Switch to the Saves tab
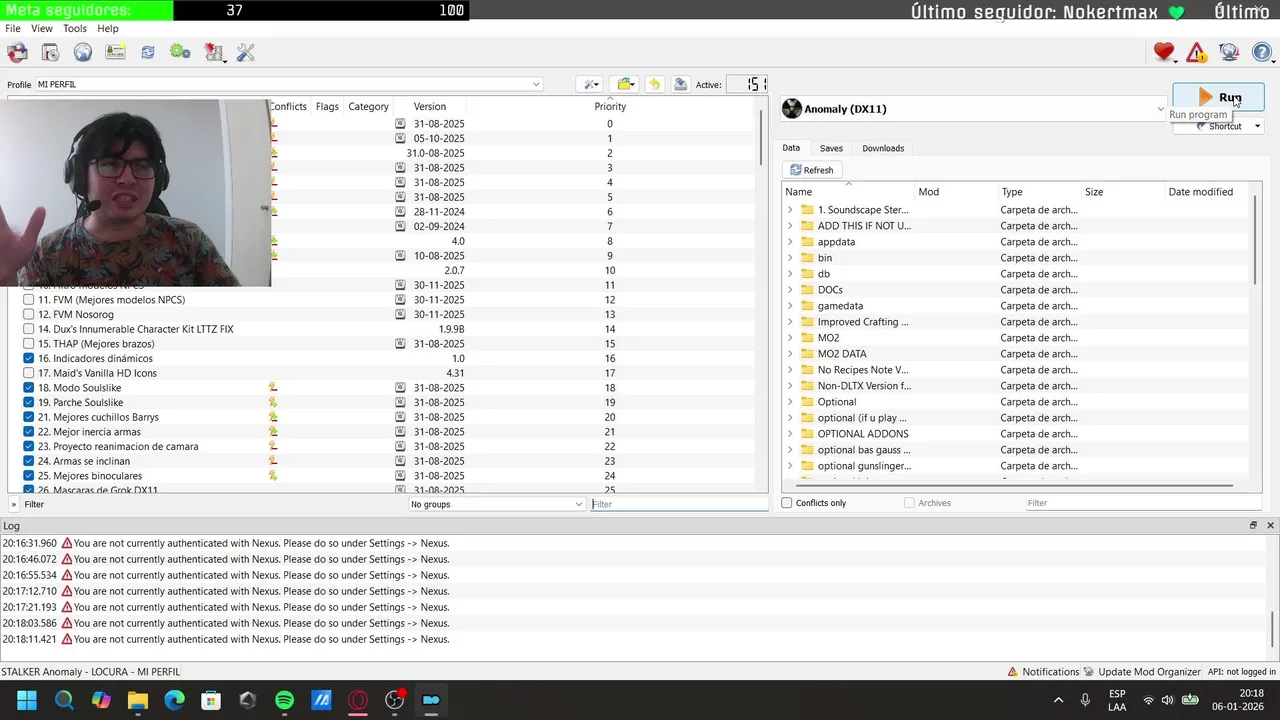Screen dimensions: 1280x720 (831, 148)
